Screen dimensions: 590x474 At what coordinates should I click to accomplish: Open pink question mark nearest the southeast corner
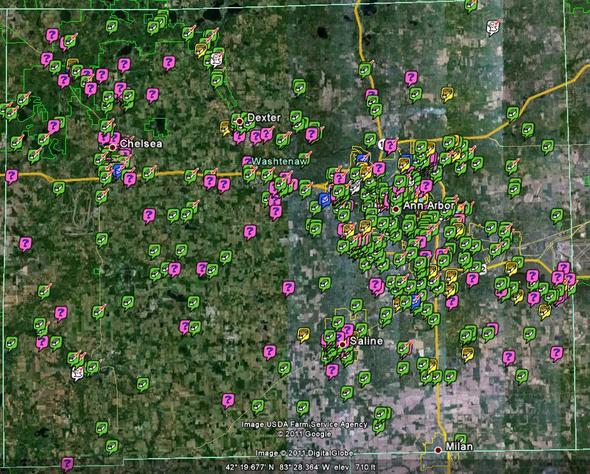[x=557, y=354]
